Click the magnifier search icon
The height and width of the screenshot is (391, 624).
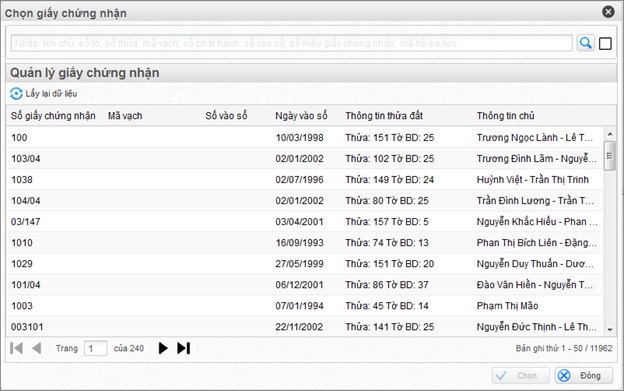pos(585,43)
